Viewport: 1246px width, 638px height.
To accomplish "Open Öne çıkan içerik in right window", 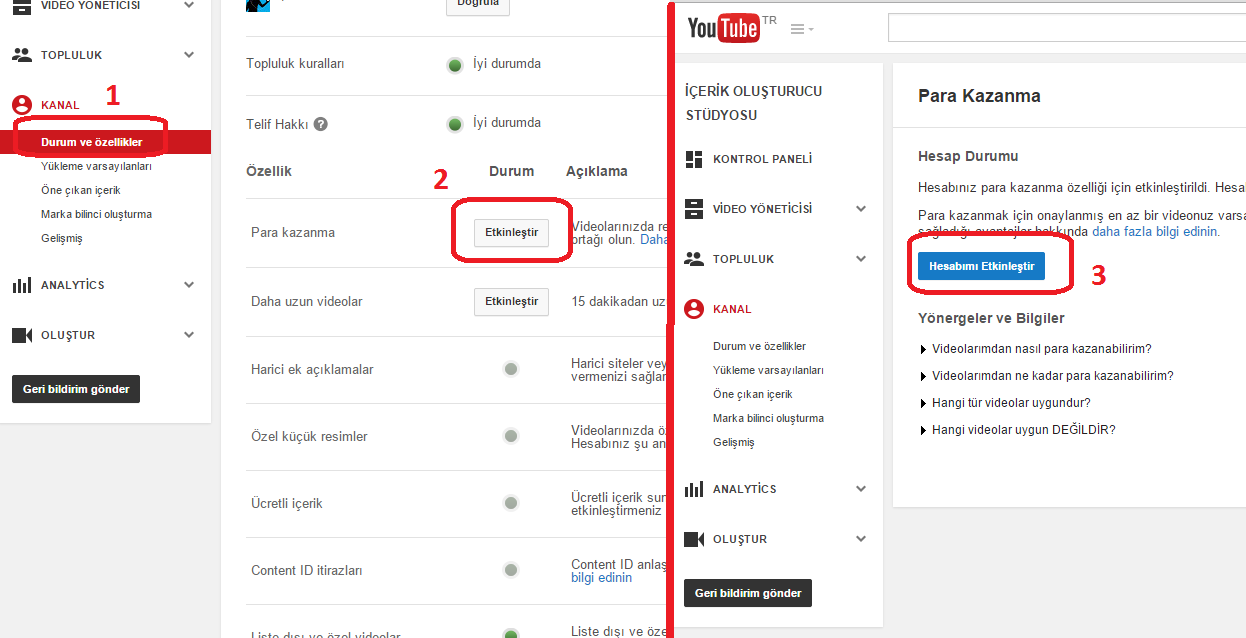I will (x=752, y=394).
